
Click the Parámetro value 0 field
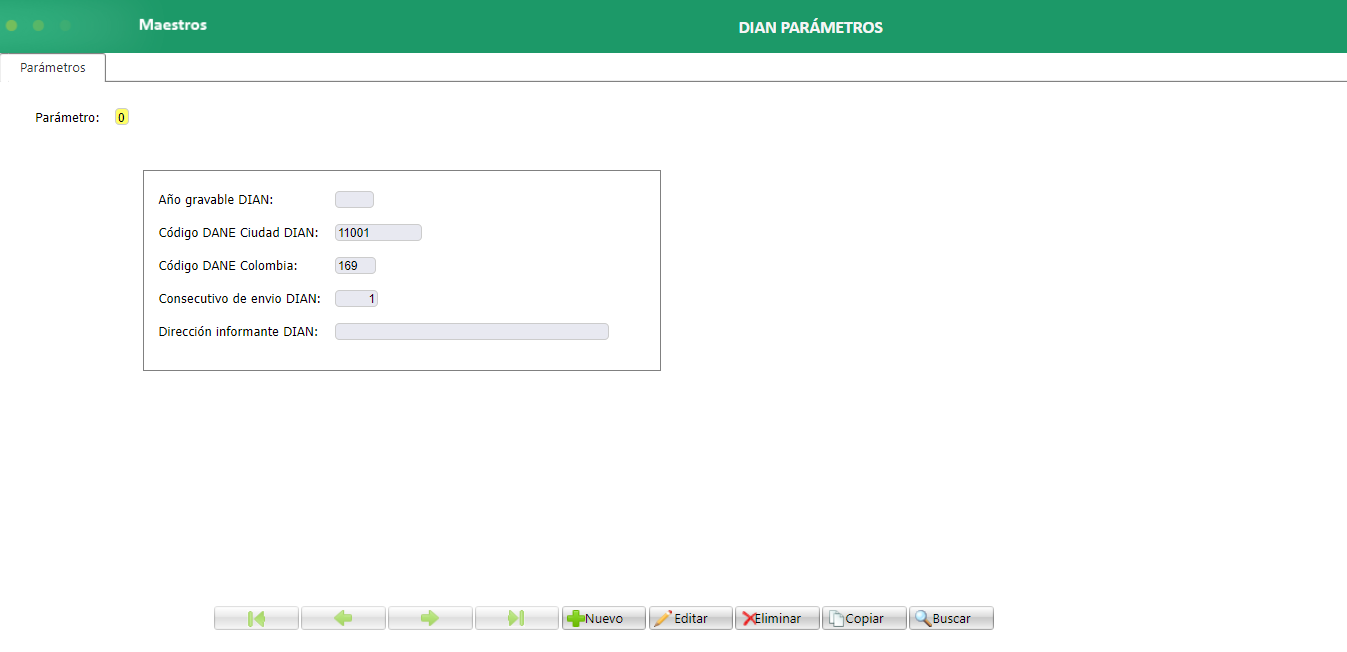(x=122, y=117)
